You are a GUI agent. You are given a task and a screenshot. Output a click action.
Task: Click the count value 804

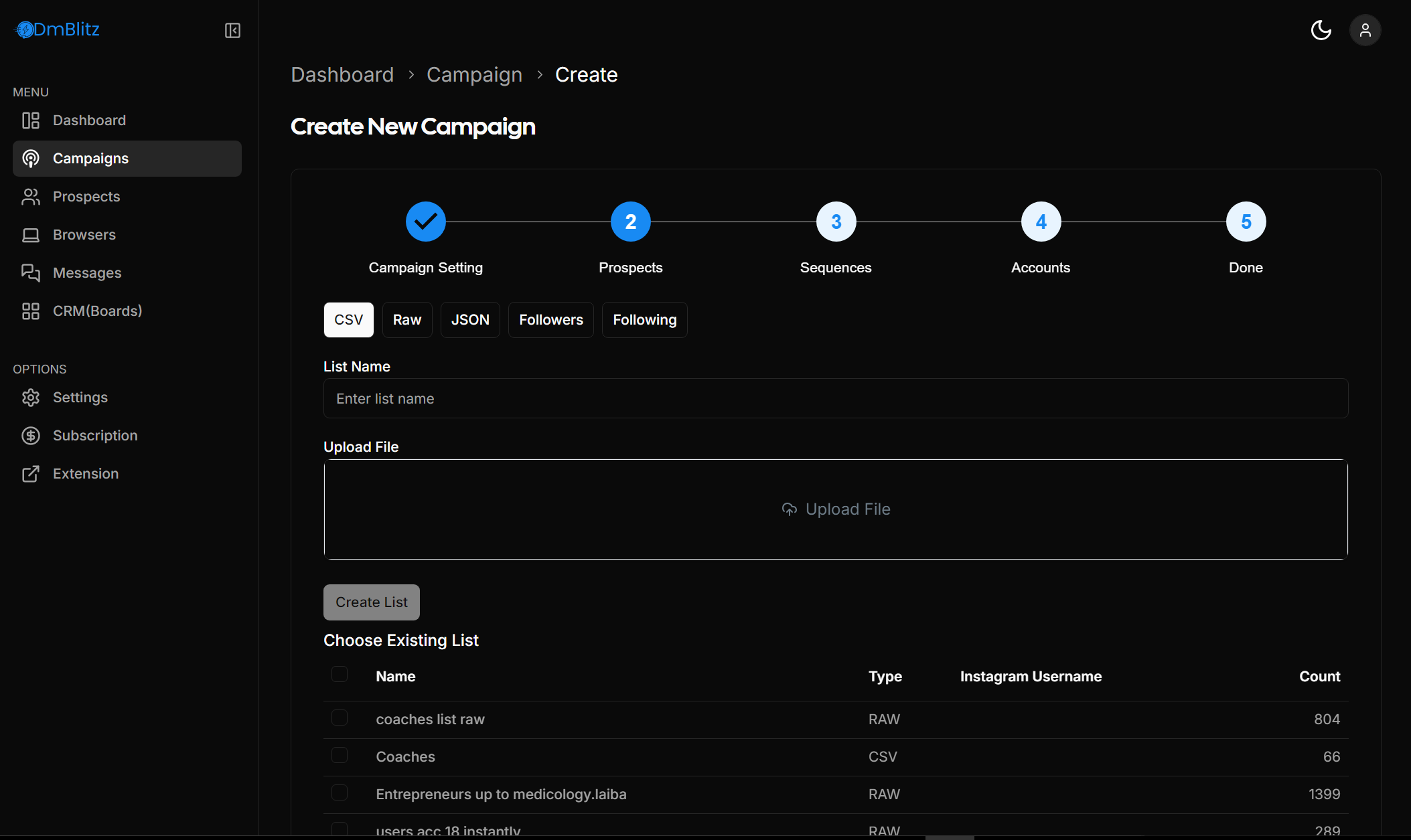[x=1327, y=720]
